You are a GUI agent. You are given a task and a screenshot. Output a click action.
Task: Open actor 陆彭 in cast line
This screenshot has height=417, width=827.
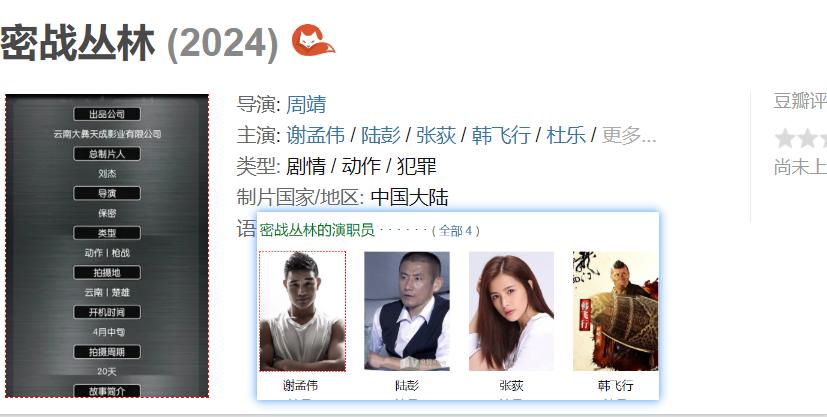click(x=381, y=135)
